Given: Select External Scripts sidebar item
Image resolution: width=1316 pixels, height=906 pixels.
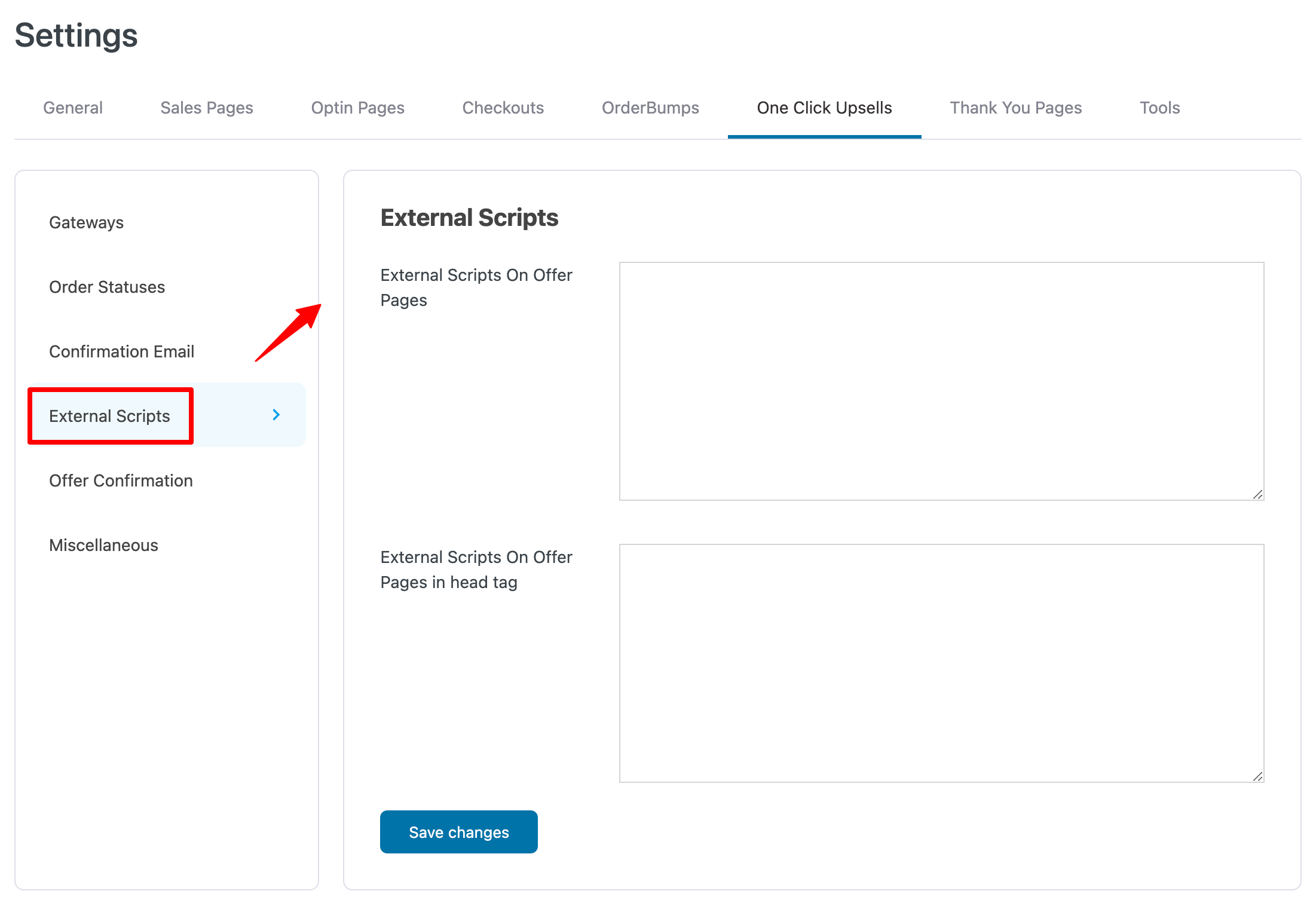Looking at the screenshot, I should [110, 416].
